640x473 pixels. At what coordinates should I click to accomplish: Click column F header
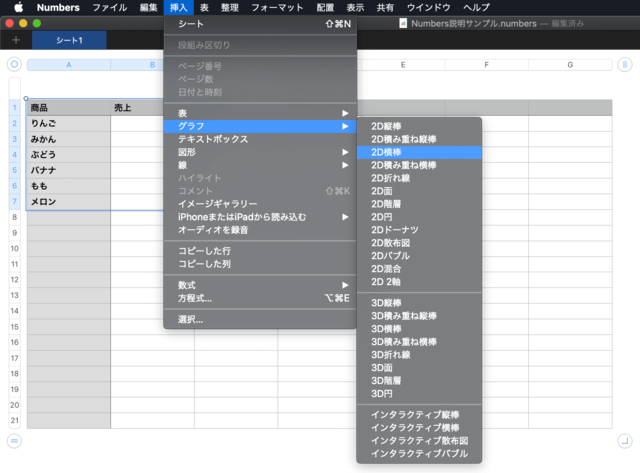tap(487, 64)
